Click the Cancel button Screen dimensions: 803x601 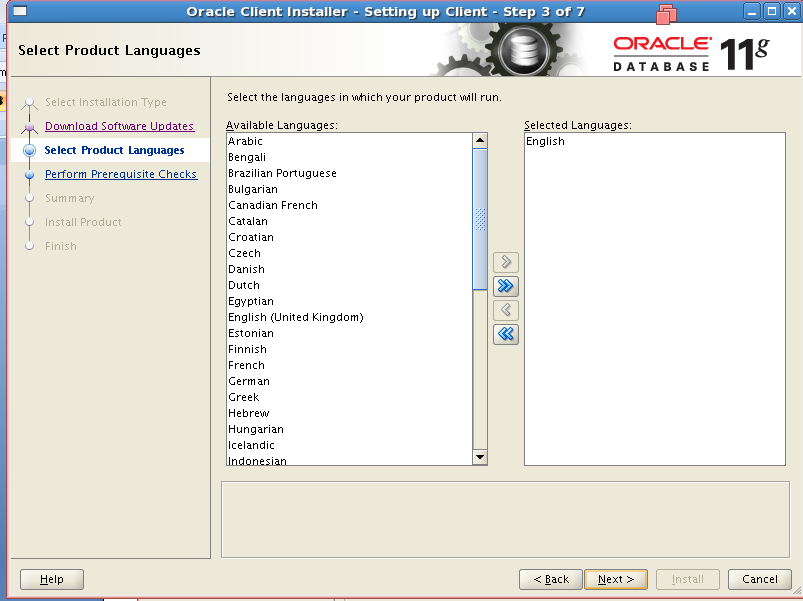coord(759,579)
